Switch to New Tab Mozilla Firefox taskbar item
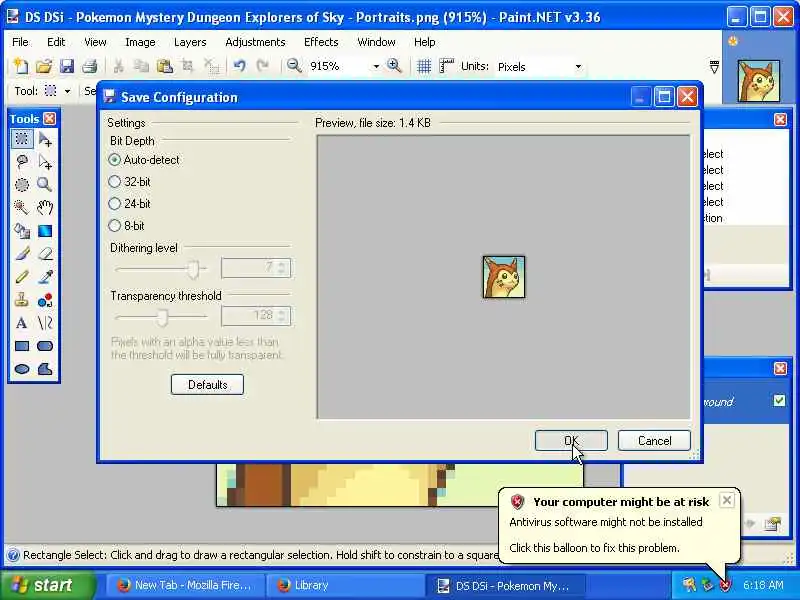 [x=185, y=585]
